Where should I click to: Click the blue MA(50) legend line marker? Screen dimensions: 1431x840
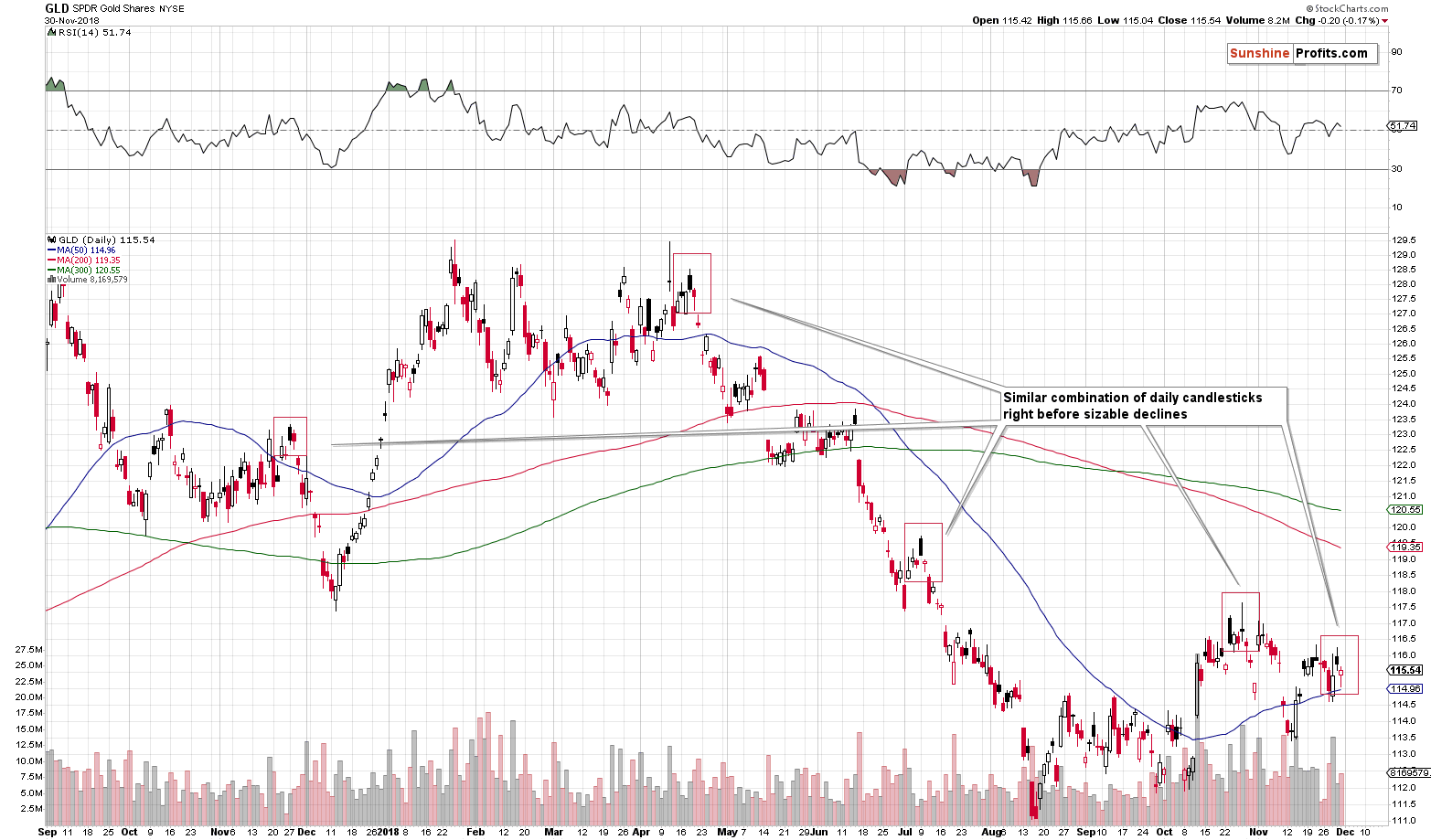(x=50, y=250)
